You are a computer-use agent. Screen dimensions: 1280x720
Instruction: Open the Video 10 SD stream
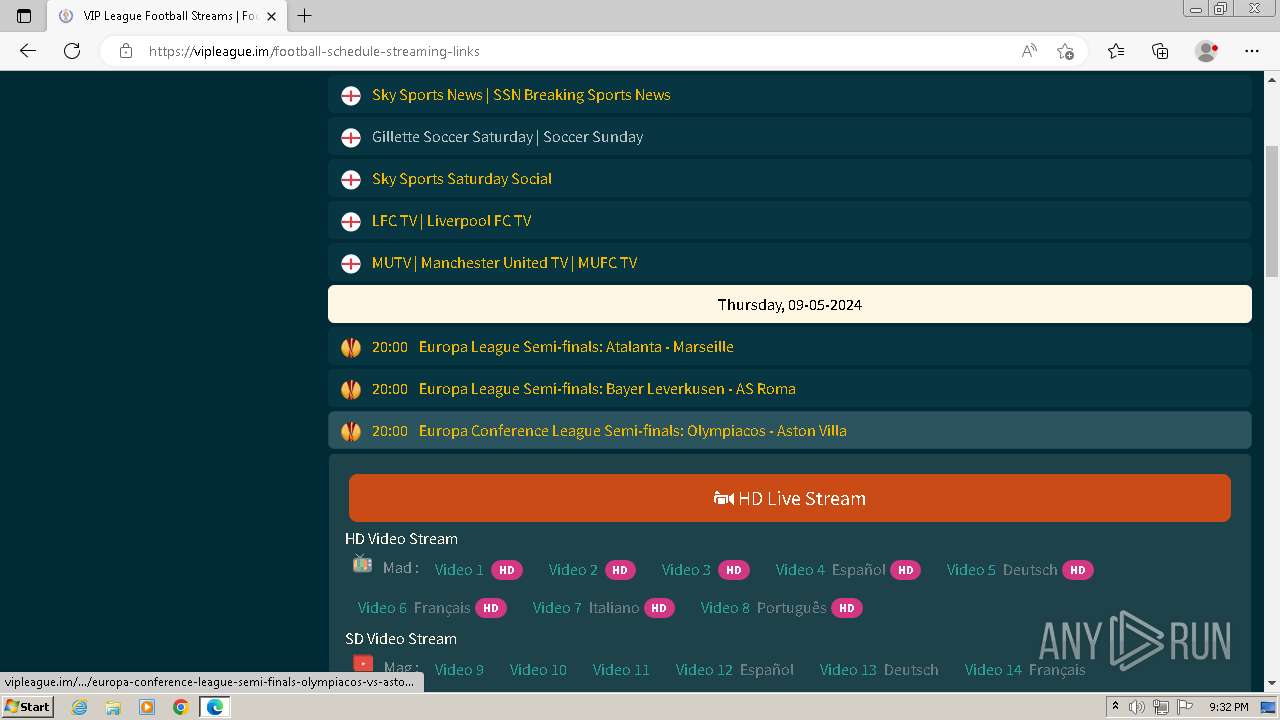pos(538,670)
